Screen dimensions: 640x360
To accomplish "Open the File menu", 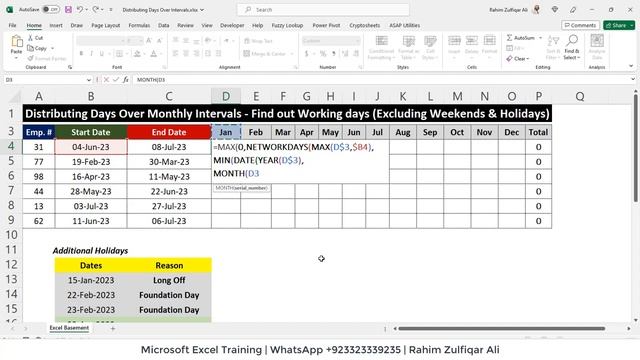I will pyautogui.click(x=13, y=25).
